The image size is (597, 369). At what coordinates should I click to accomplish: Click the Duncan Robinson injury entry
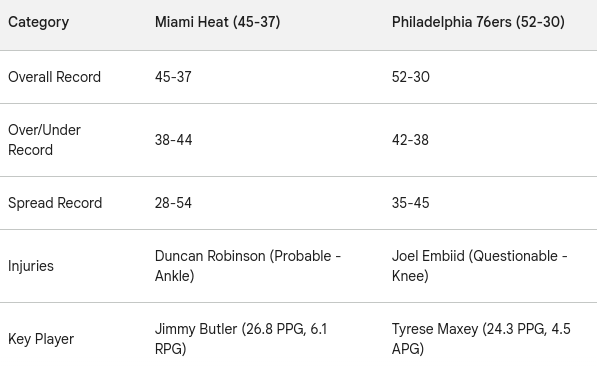click(x=248, y=266)
